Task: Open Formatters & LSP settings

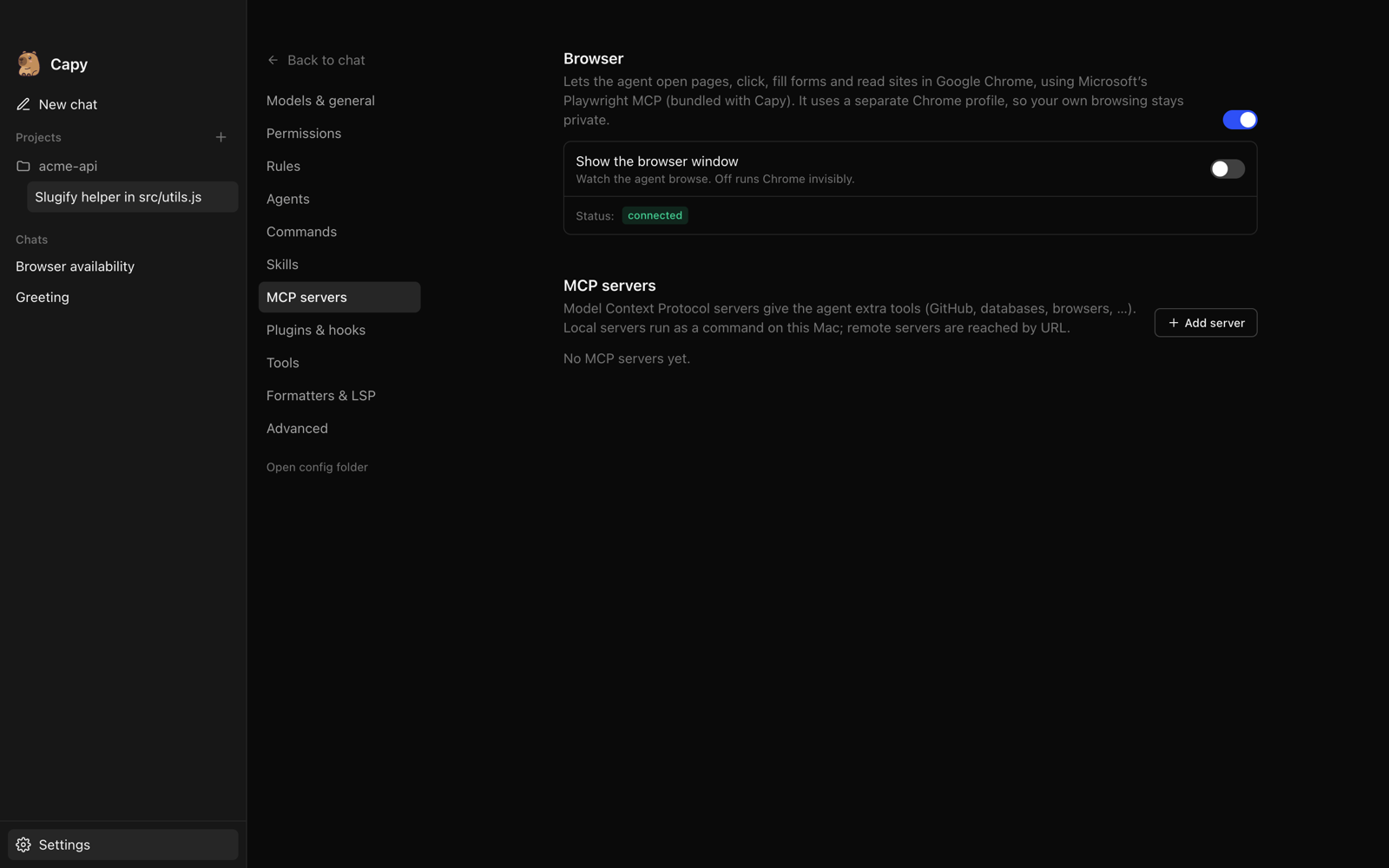Action: [x=339, y=396]
